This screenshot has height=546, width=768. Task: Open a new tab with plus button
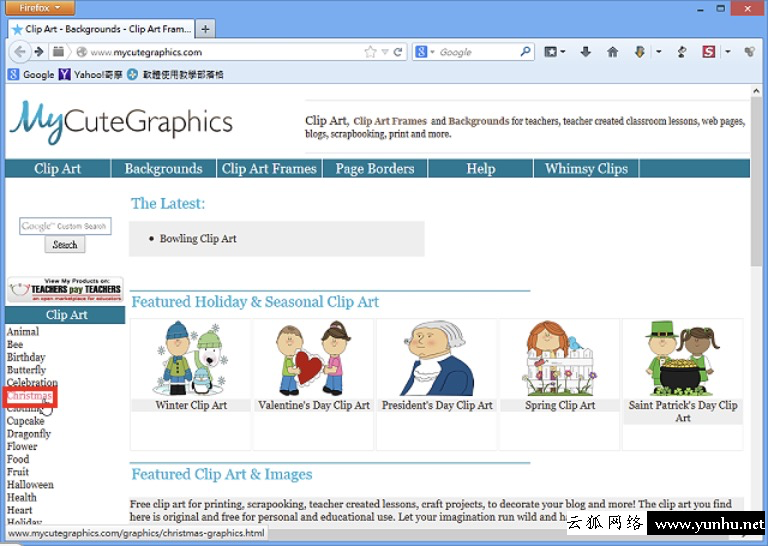tap(205, 29)
